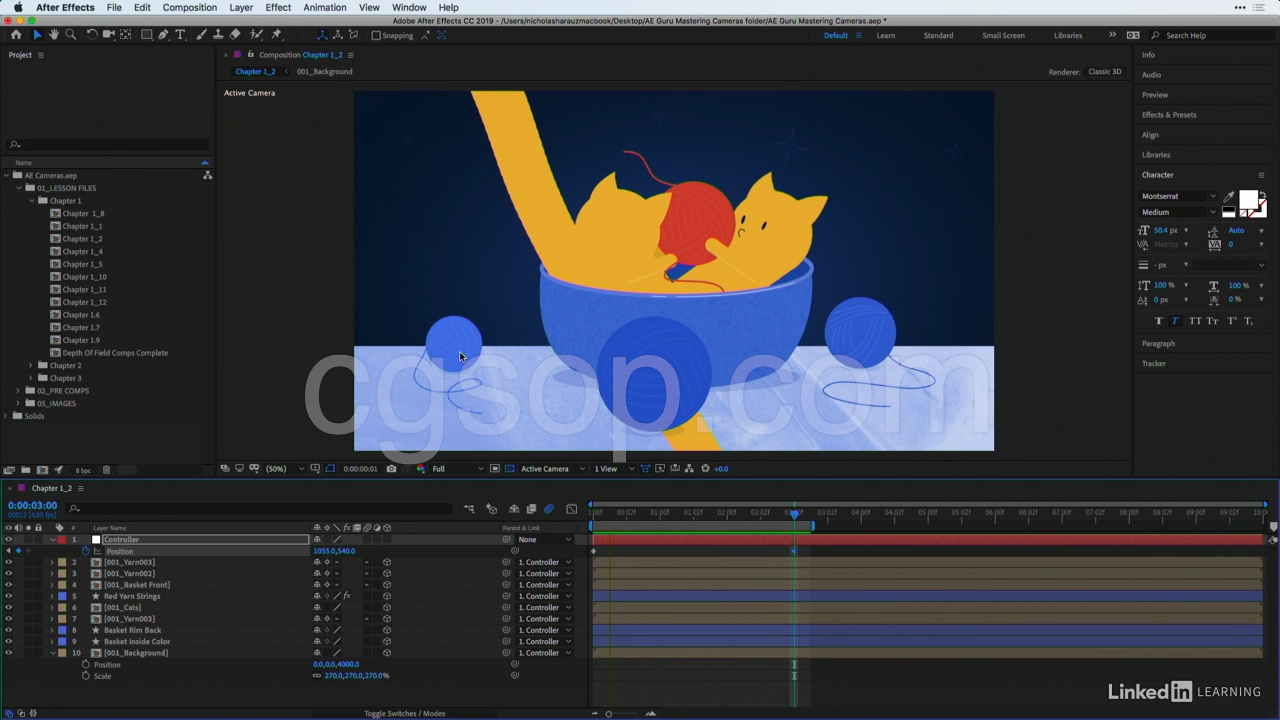The height and width of the screenshot is (720, 1280).
Task: Collapse the Chapter 1 folder
Action: [31, 201]
